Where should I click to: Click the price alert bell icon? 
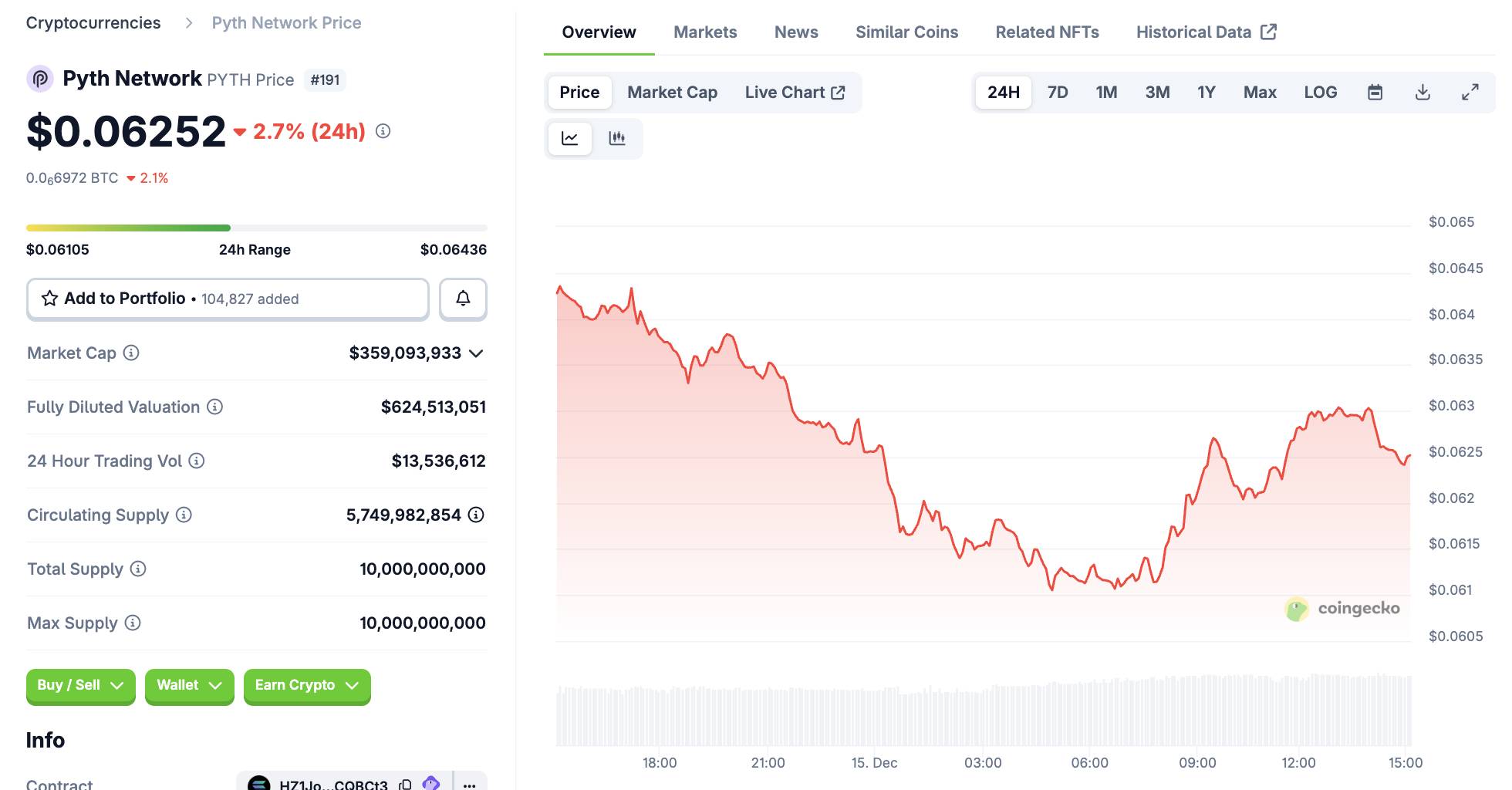point(463,299)
